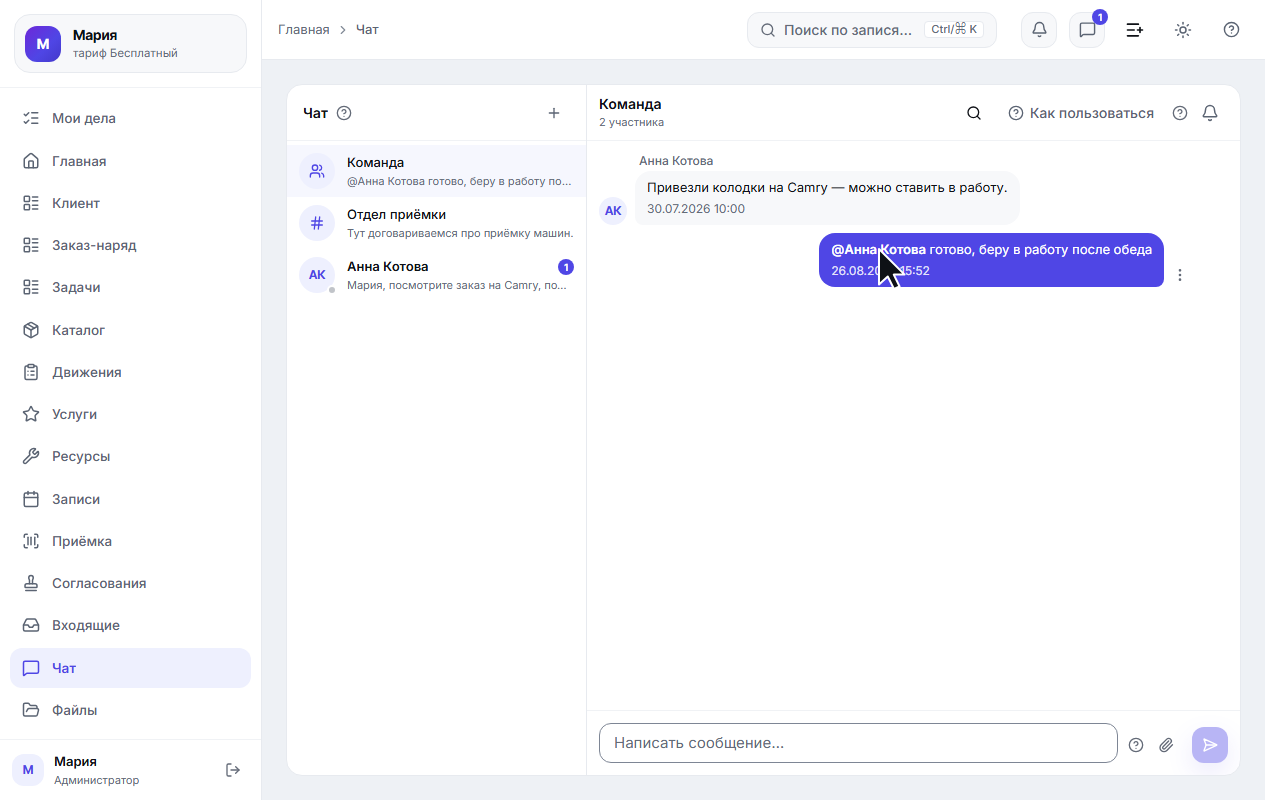Click unread badge on Анна Котова chat
The height and width of the screenshot is (800, 1280).
click(x=566, y=267)
